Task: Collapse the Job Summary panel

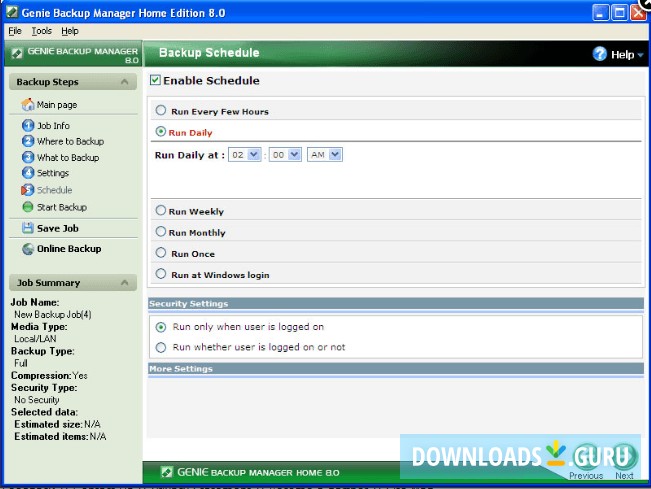Action: pos(124,283)
